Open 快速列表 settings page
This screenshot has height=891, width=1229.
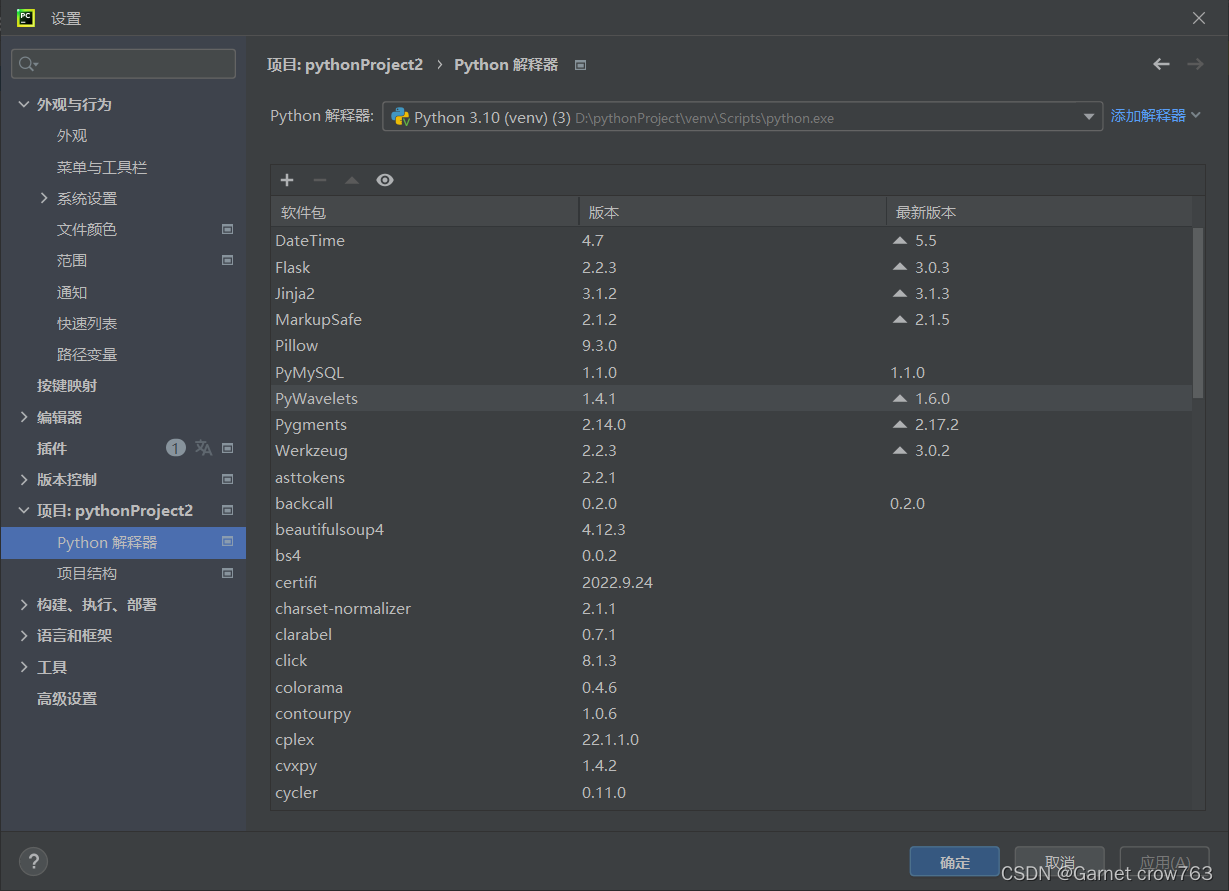(x=87, y=323)
